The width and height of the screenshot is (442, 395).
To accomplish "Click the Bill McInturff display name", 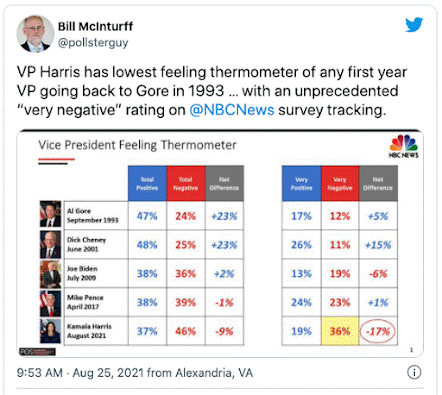I will (95, 26).
